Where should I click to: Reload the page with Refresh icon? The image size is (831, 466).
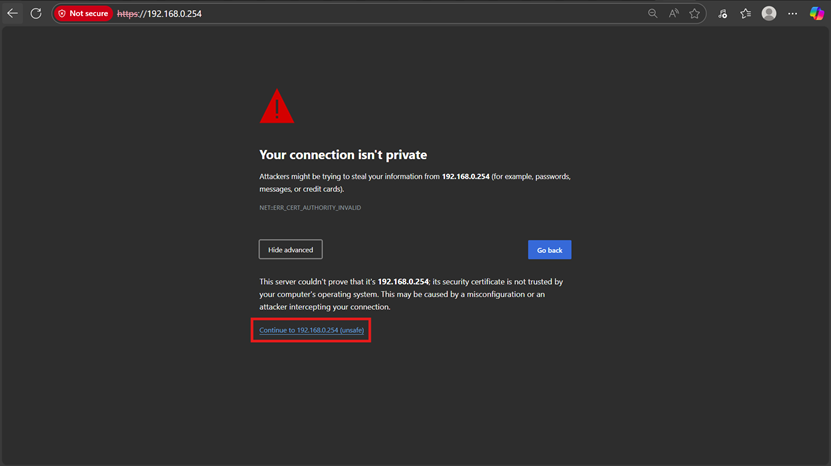pyautogui.click(x=36, y=14)
